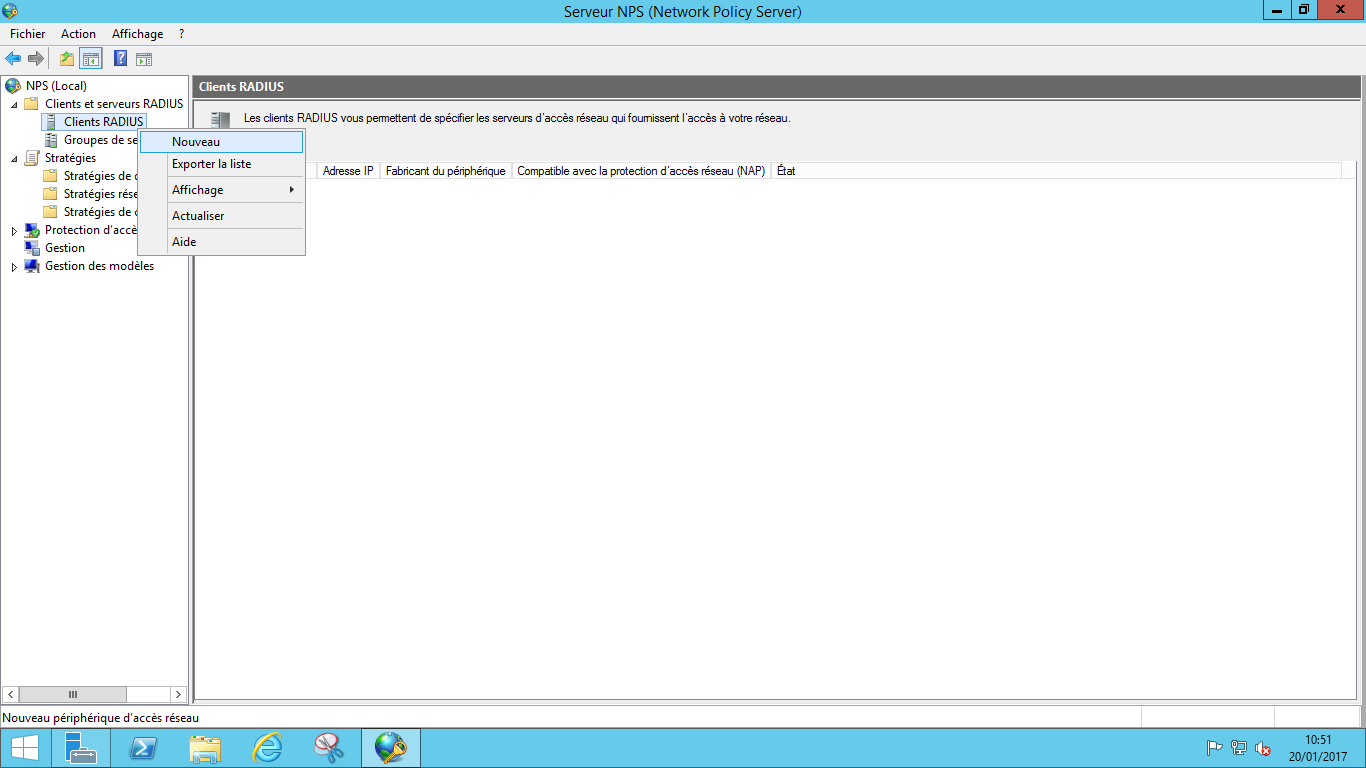Open Internet Explorer from the taskbar

267,747
